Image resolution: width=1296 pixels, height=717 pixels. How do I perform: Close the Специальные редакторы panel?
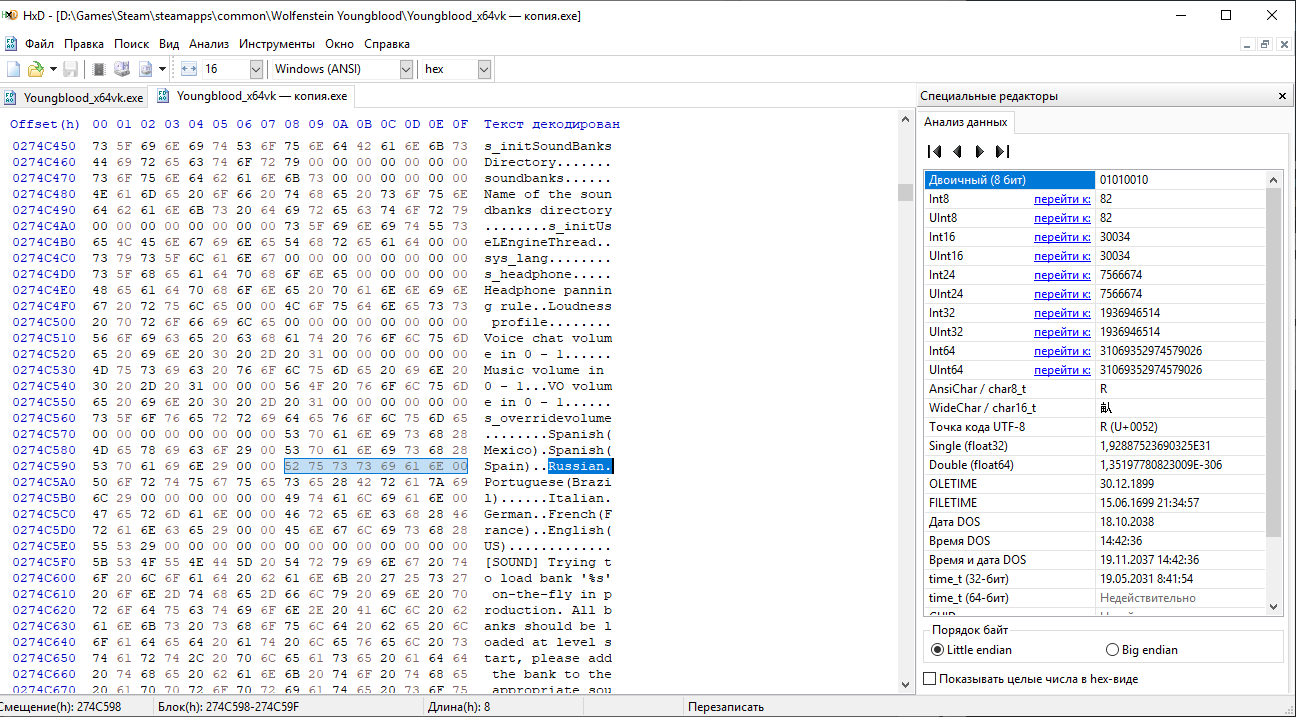coord(1282,96)
